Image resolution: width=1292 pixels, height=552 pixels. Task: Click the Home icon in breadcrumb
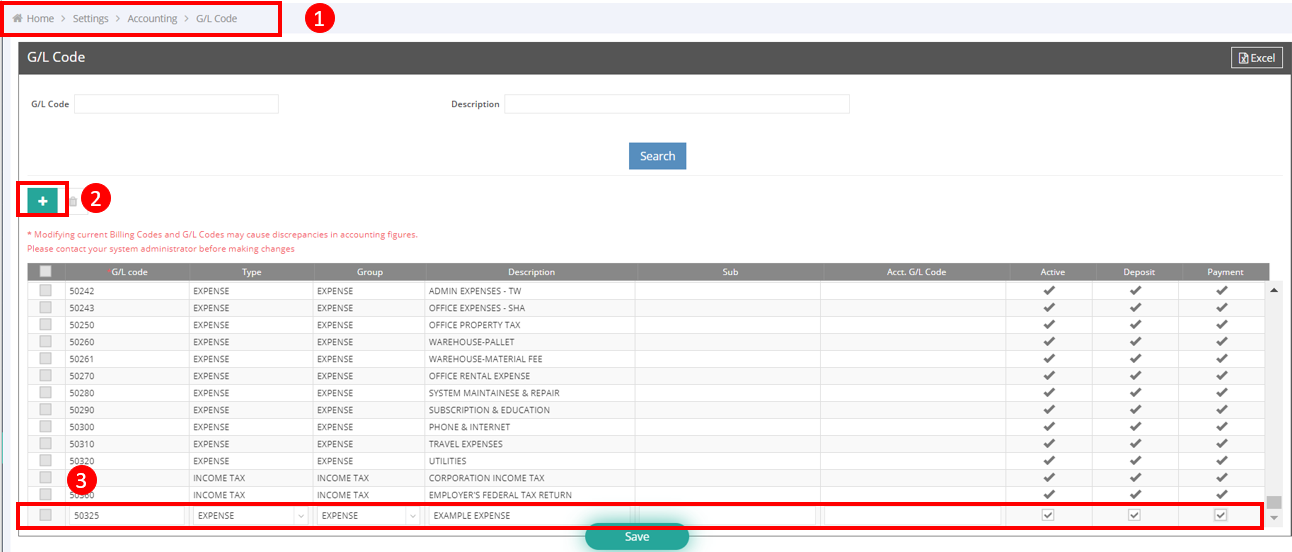coord(17,19)
